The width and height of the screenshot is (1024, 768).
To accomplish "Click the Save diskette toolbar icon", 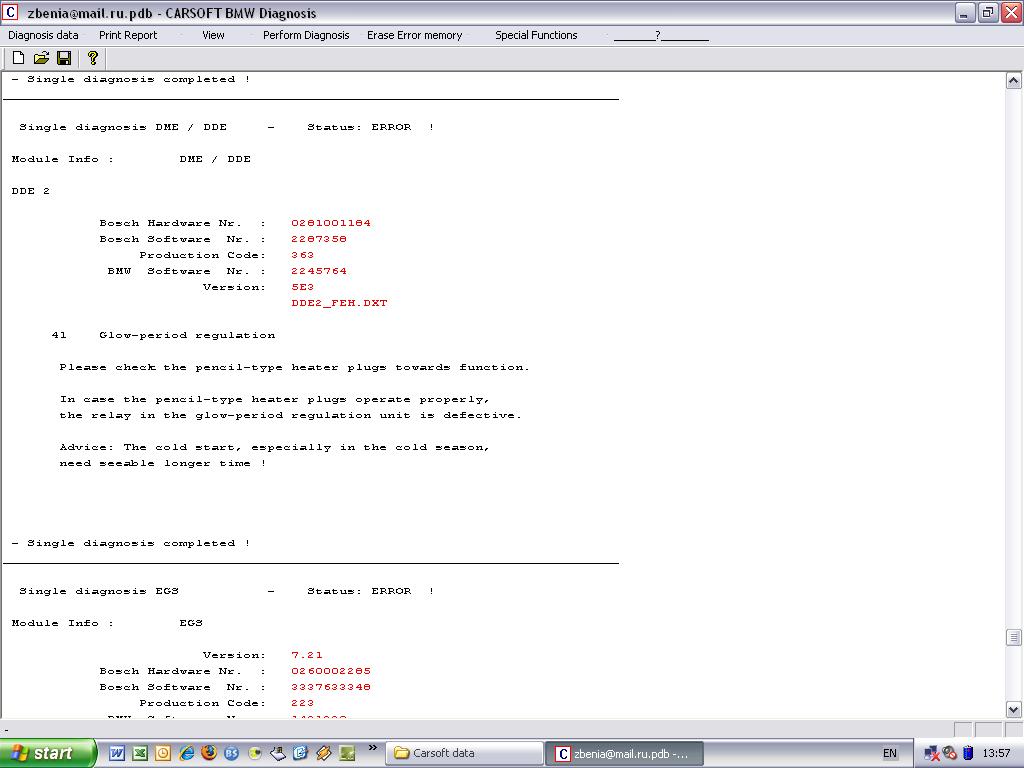I will pos(64,58).
